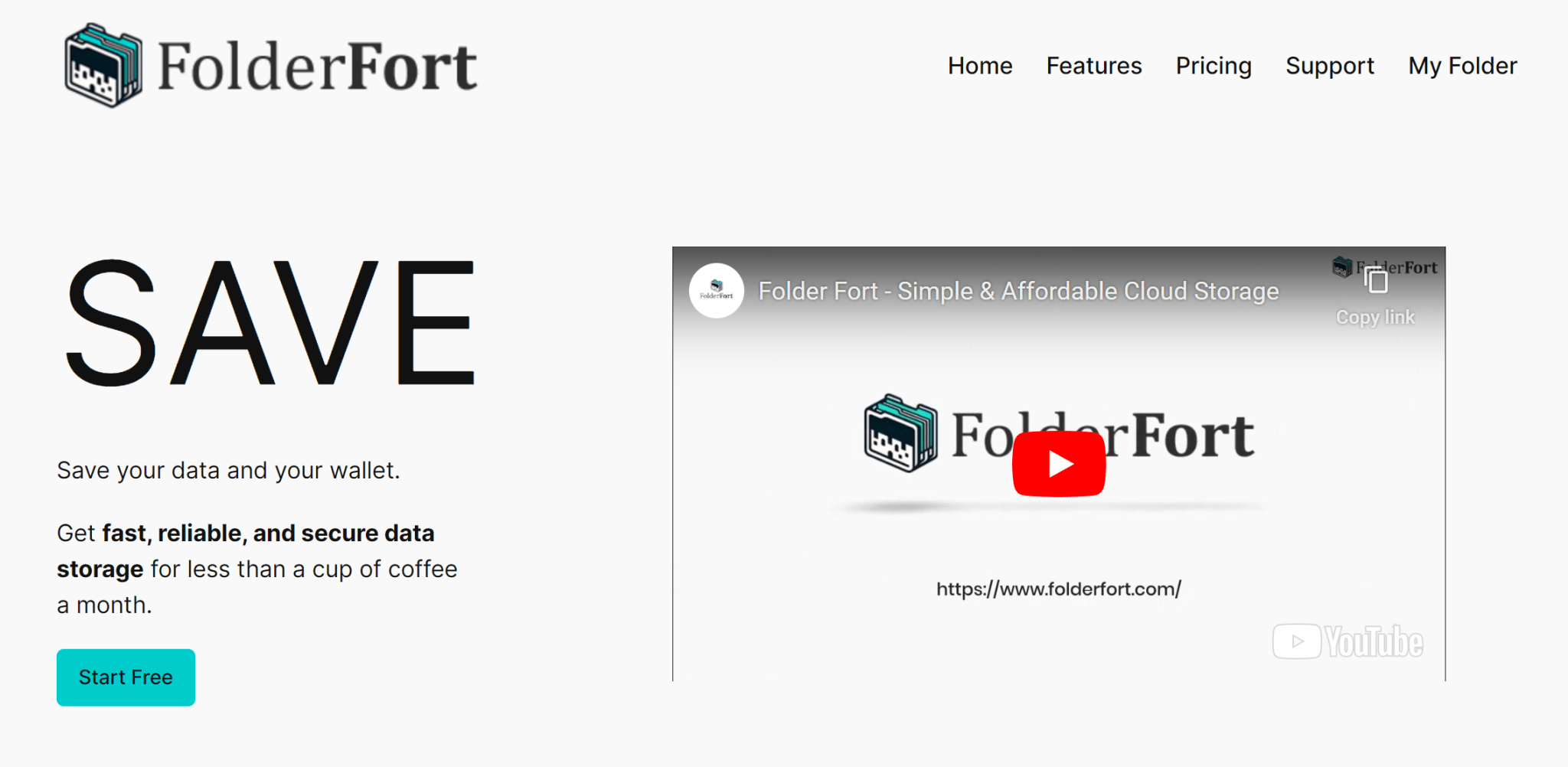
Task: Click the FolderFort wordmark text in the header
Action: (x=318, y=65)
